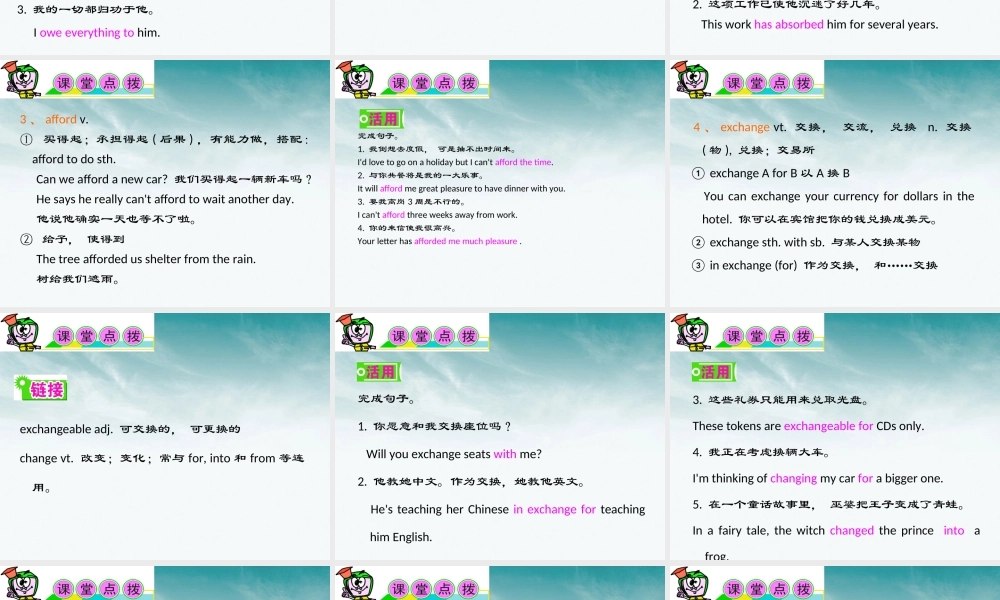Click pink word 'into' in fairy tale sentence
1000x600 pixels.
point(953,530)
